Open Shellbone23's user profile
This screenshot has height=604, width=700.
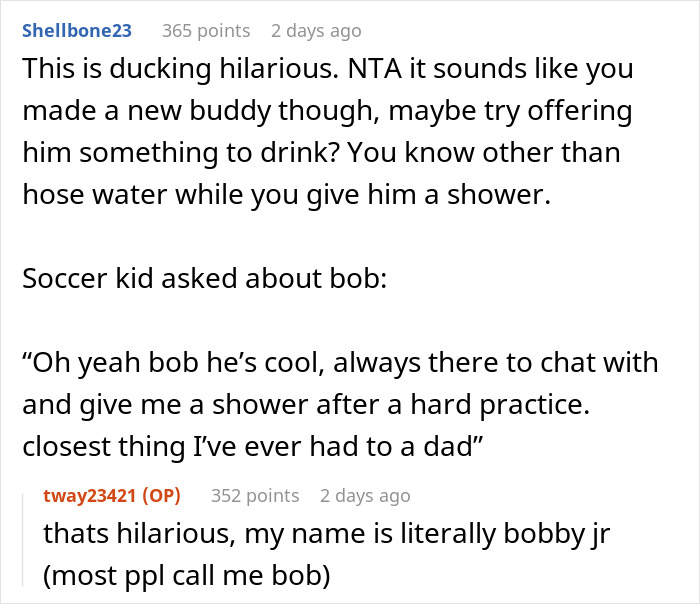[x=76, y=31]
